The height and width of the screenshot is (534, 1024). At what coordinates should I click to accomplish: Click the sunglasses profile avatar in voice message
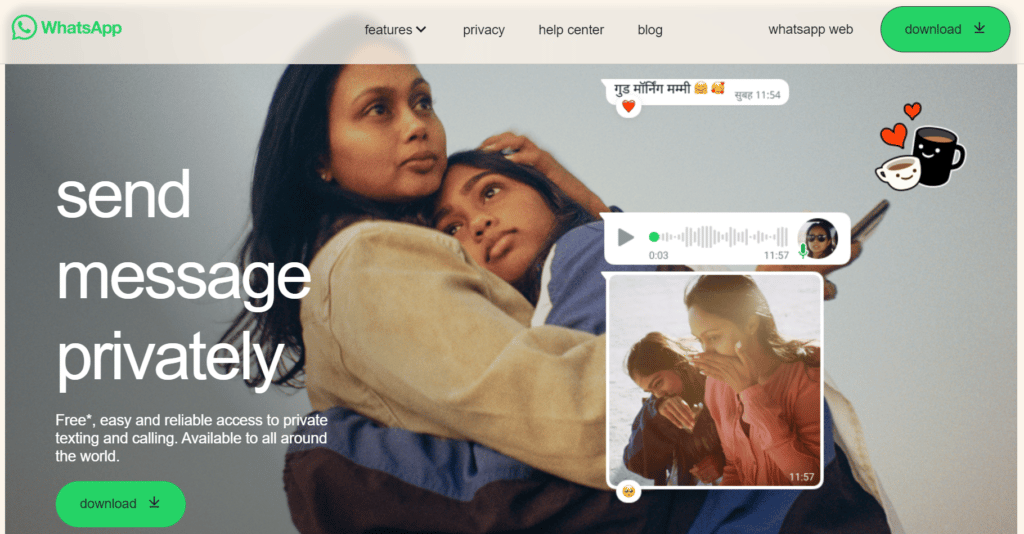coord(818,238)
